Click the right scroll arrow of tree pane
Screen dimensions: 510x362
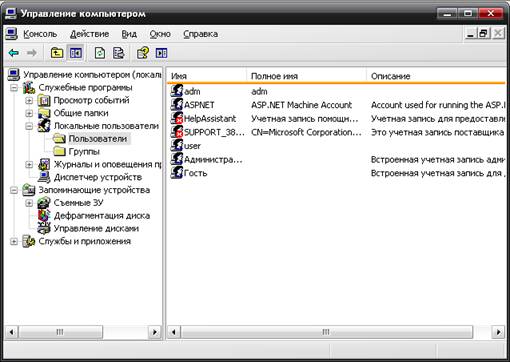154,332
